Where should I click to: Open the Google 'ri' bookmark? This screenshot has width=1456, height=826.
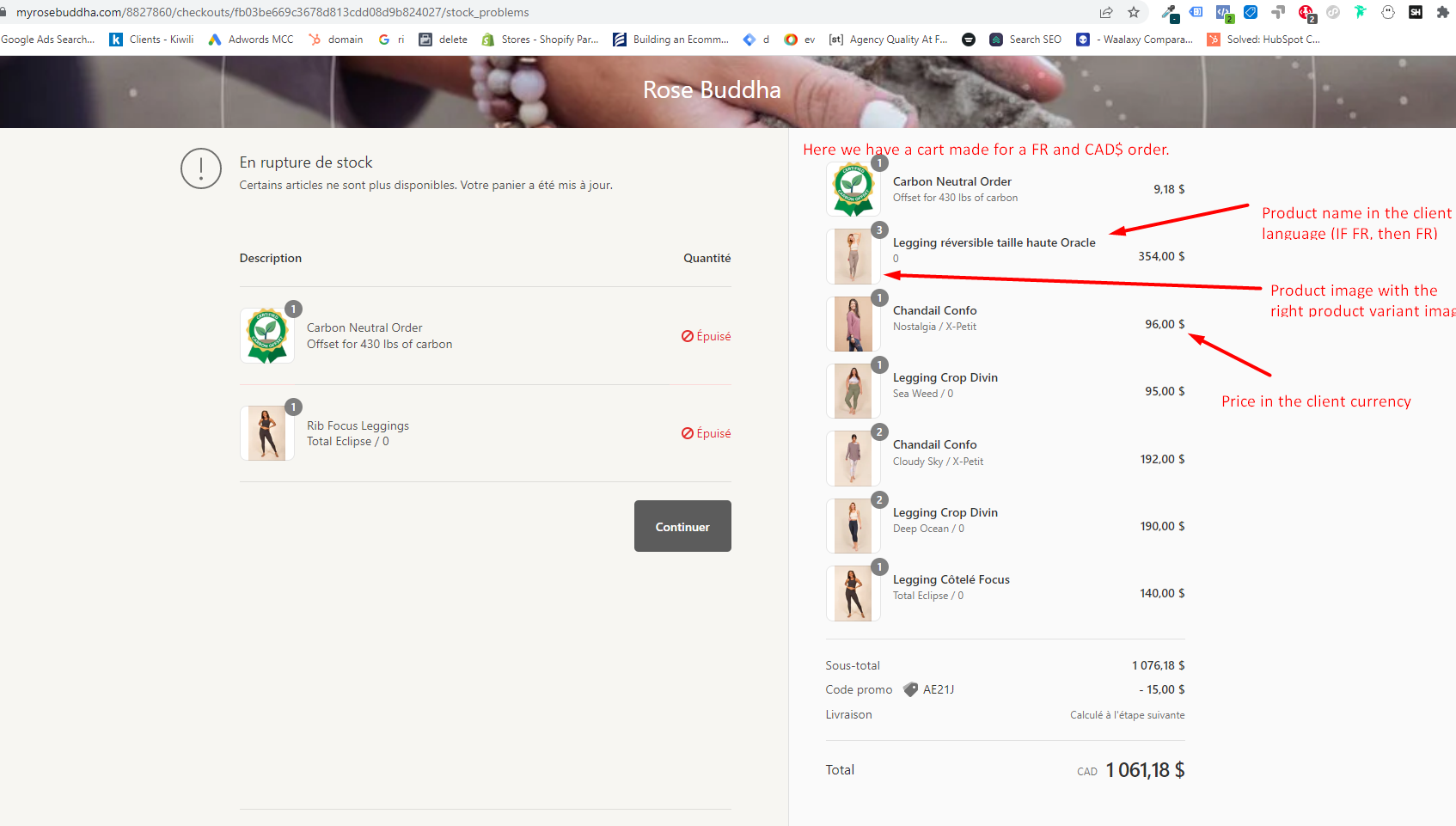click(391, 40)
